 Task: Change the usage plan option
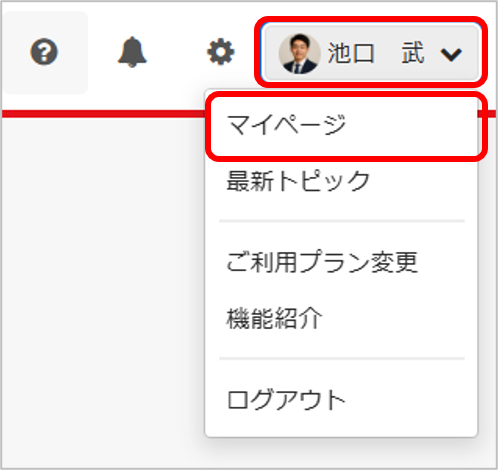coord(322,262)
